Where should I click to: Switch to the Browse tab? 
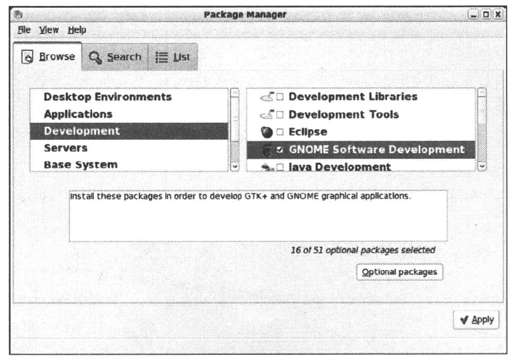tap(48, 57)
